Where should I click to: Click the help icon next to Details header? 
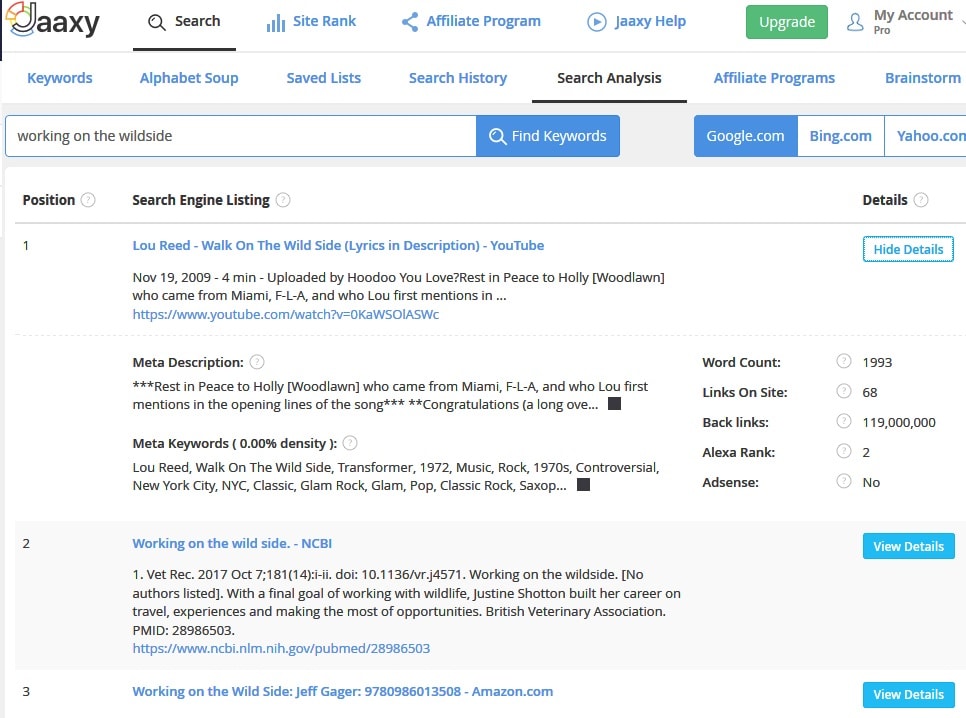pos(920,200)
